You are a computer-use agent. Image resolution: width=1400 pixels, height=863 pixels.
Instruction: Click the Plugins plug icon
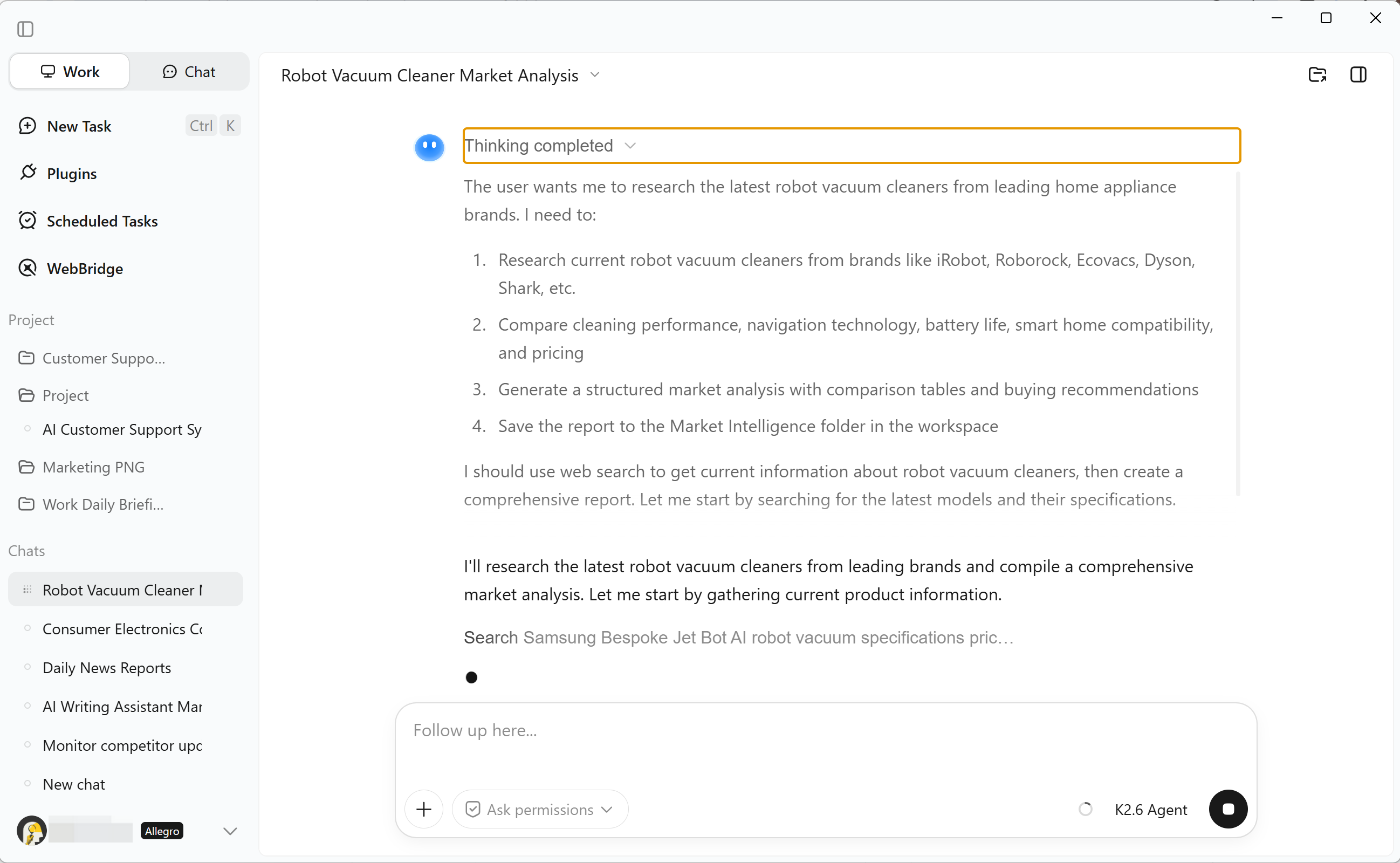[28, 173]
